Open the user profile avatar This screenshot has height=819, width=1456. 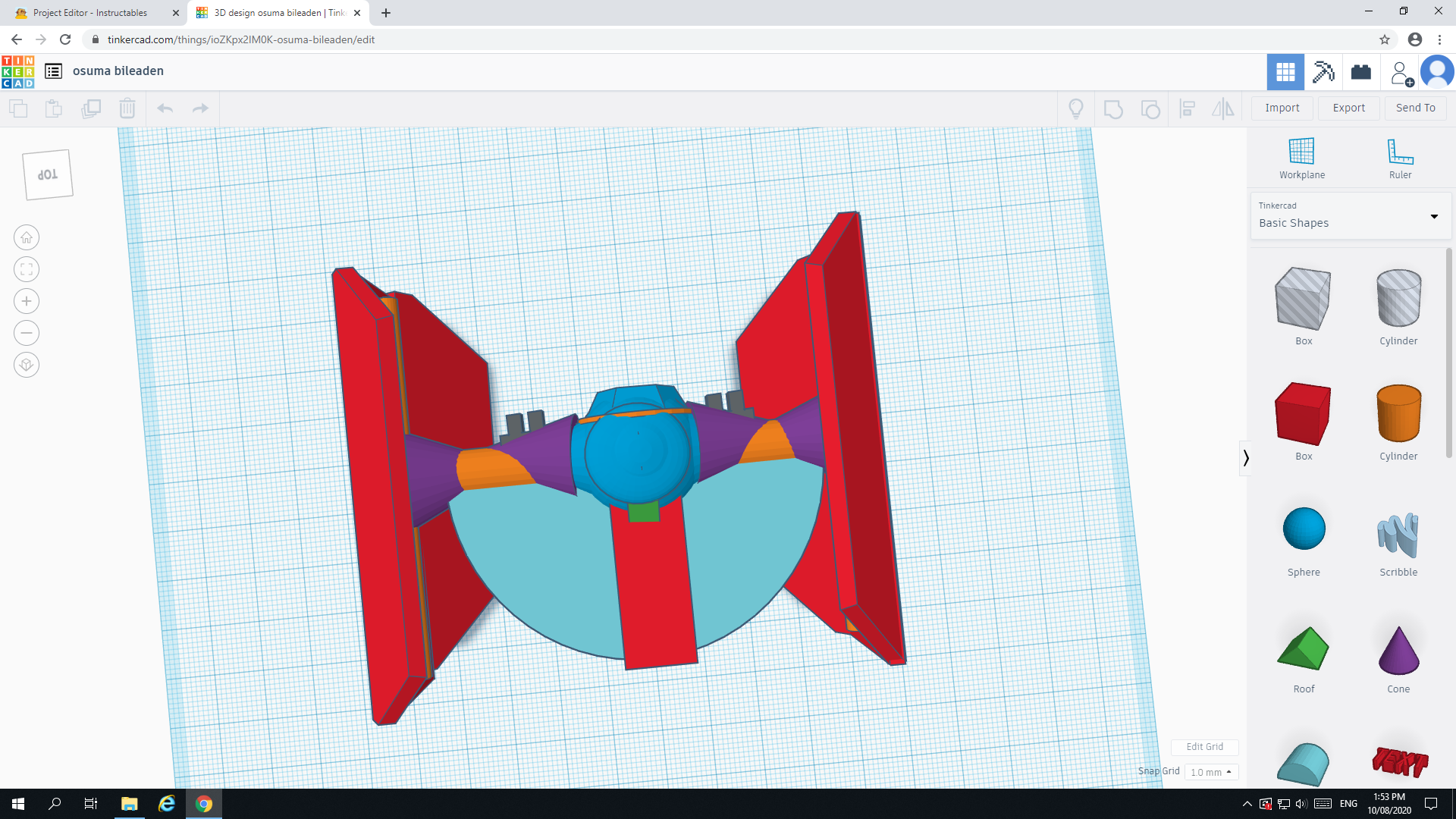(x=1437, y=72)
